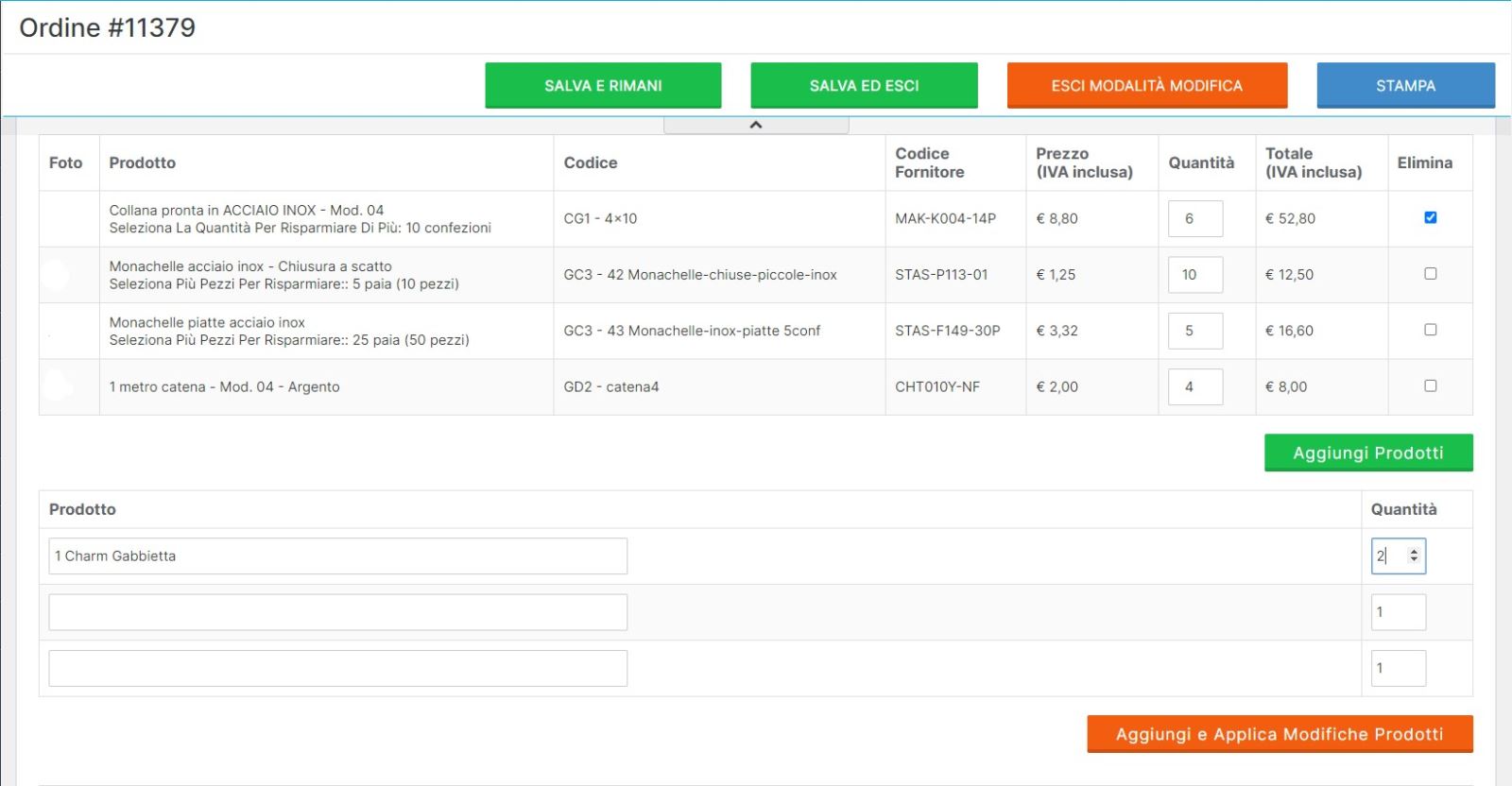This screenshot has width=1512, height=786.
Task: Click the Prezzo (IVA inclusa) column header
Action: (x=1084, y=162)
